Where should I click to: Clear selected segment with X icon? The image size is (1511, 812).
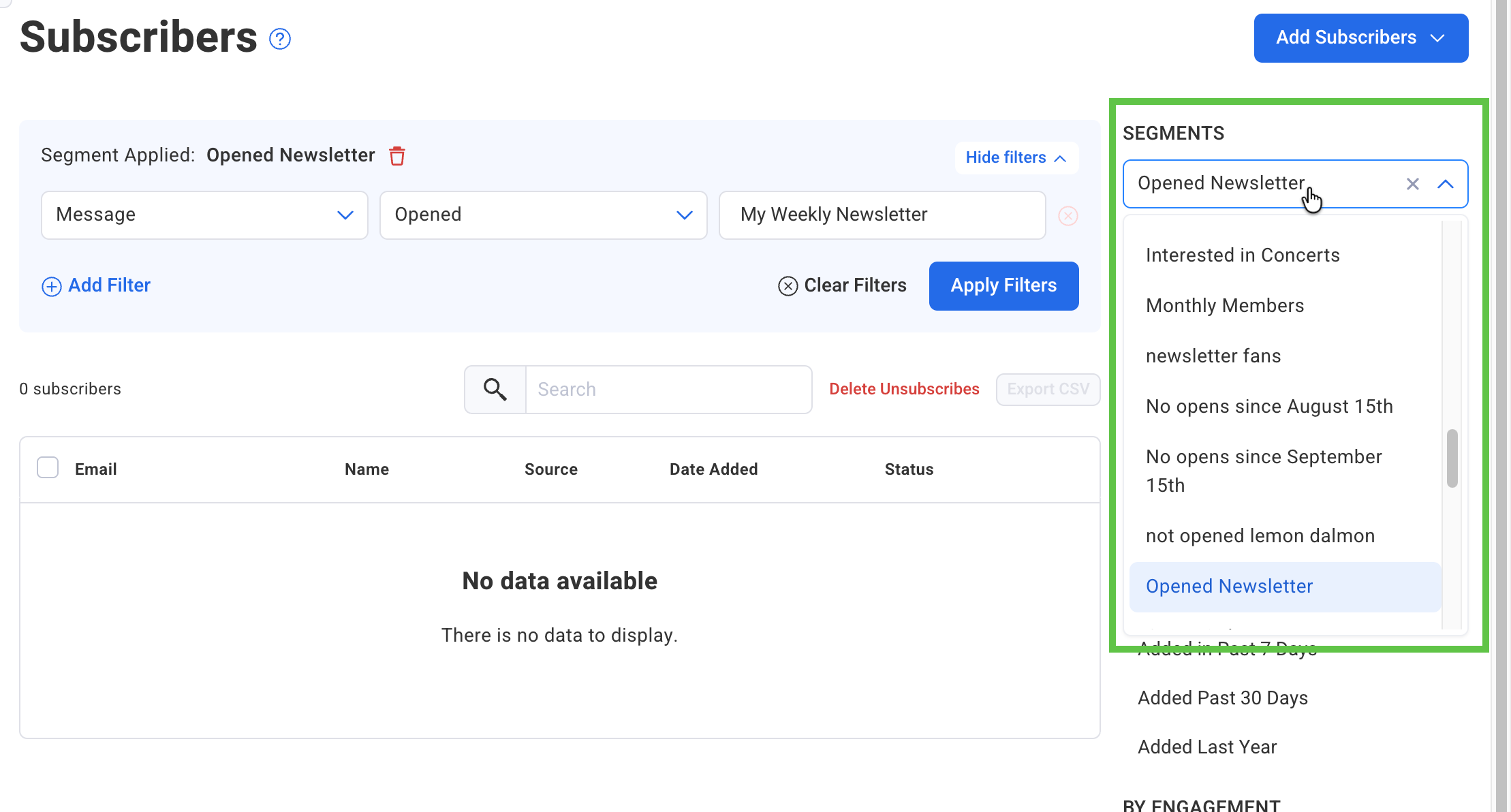[1413, 184]
